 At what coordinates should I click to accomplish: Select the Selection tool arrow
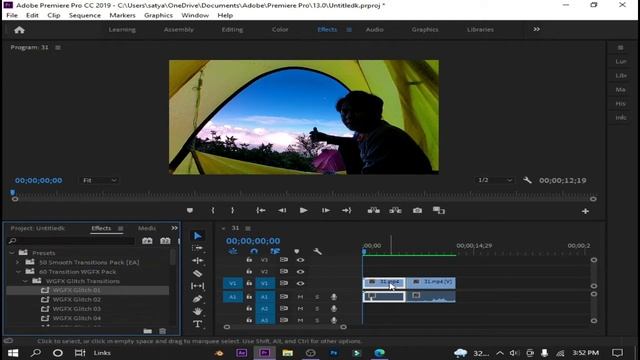(198, 236)
